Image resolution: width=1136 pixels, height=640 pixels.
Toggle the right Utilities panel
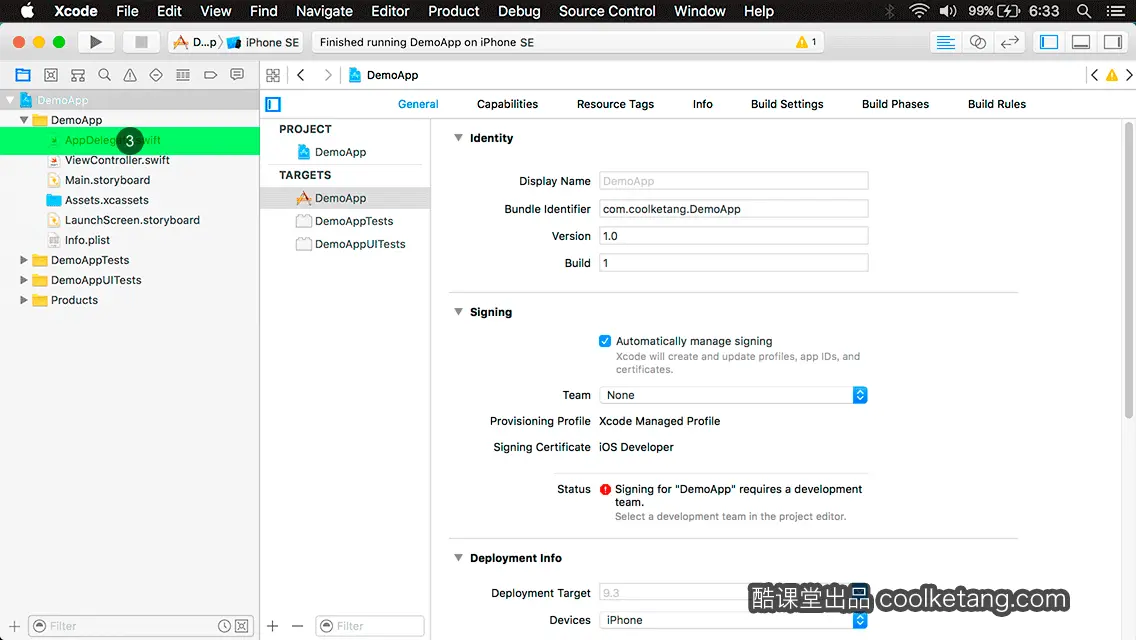[1113, 42]
